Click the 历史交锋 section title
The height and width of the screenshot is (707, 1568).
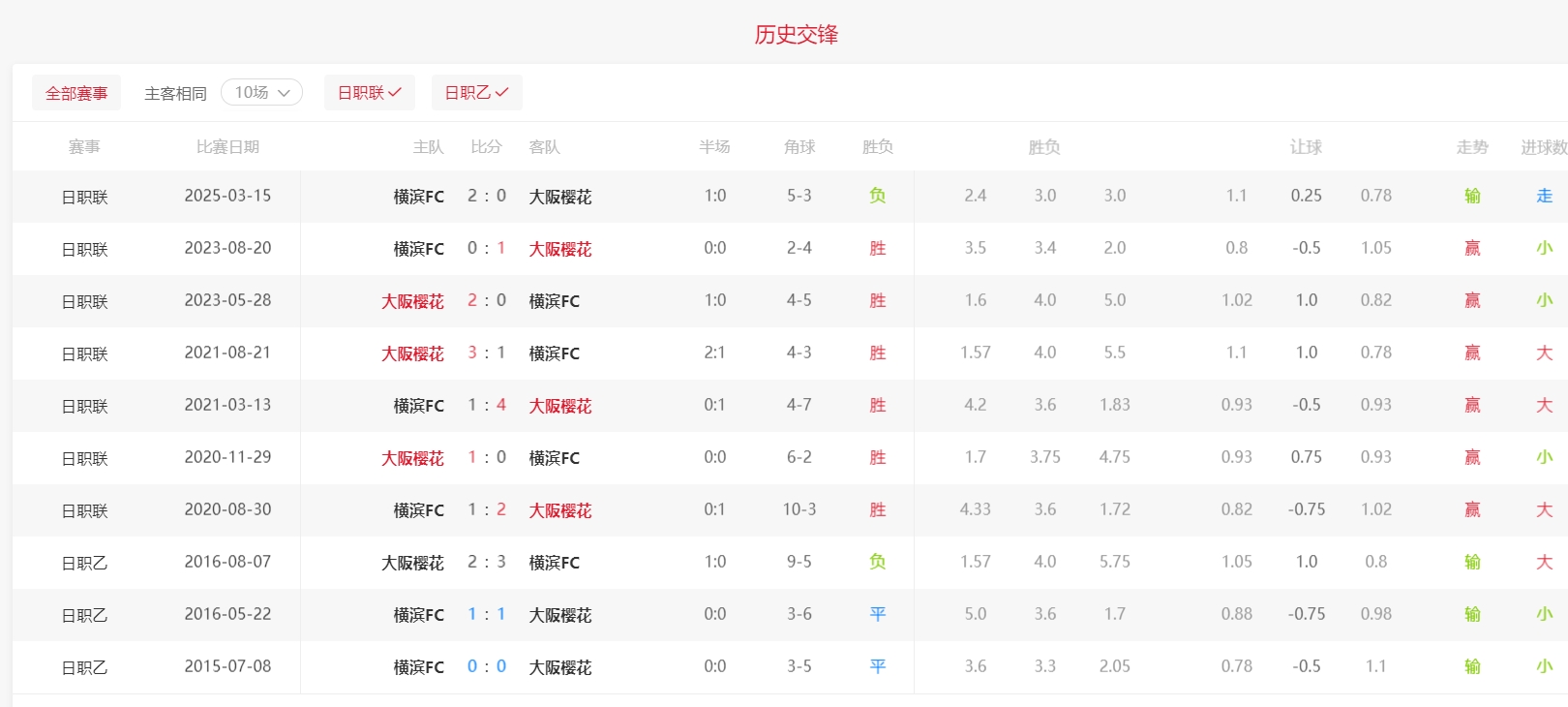coord(796,35)
